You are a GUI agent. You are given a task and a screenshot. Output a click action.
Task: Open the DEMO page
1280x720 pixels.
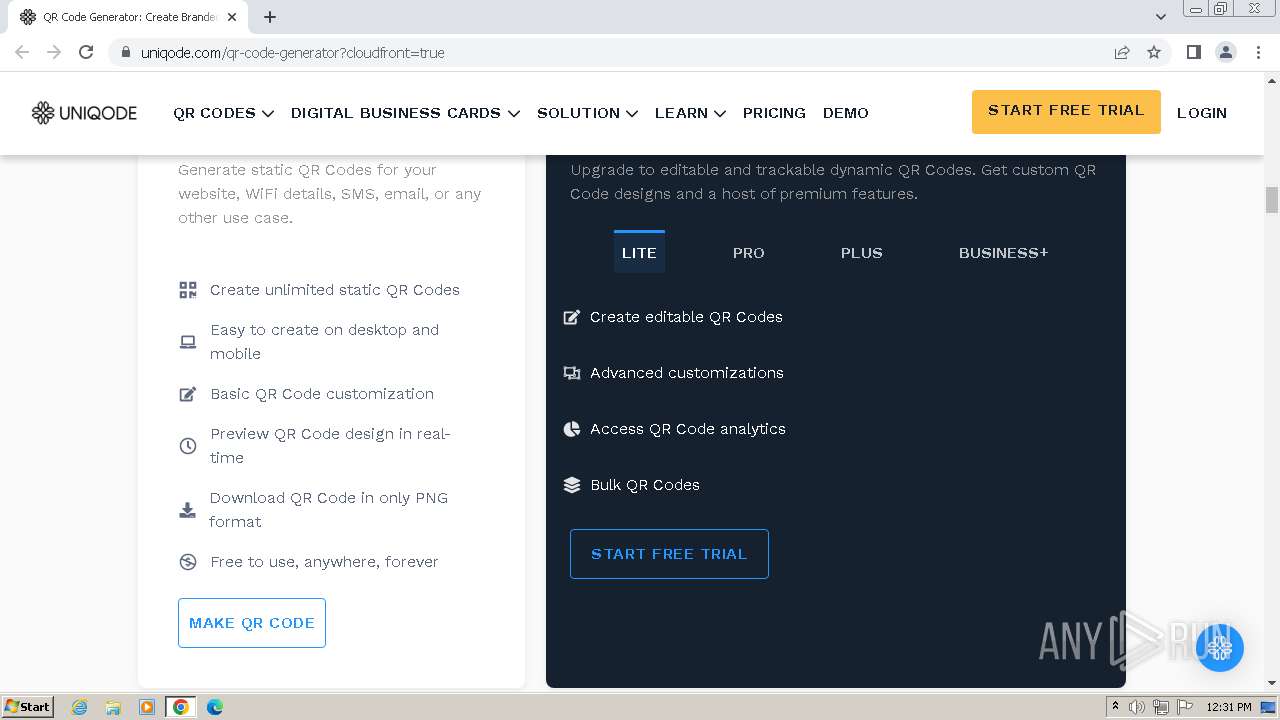[x=846, y=113]
